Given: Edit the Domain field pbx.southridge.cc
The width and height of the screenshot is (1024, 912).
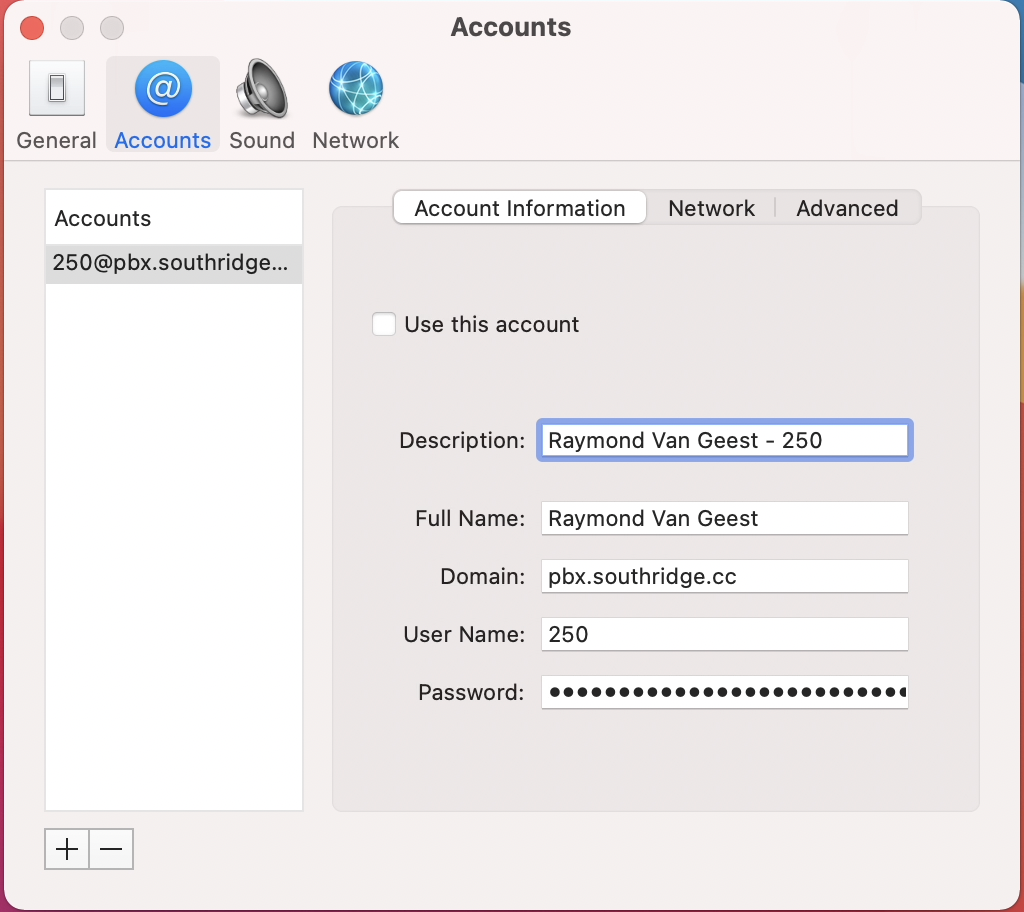Looking at the screenshot, I should (724, 576).
